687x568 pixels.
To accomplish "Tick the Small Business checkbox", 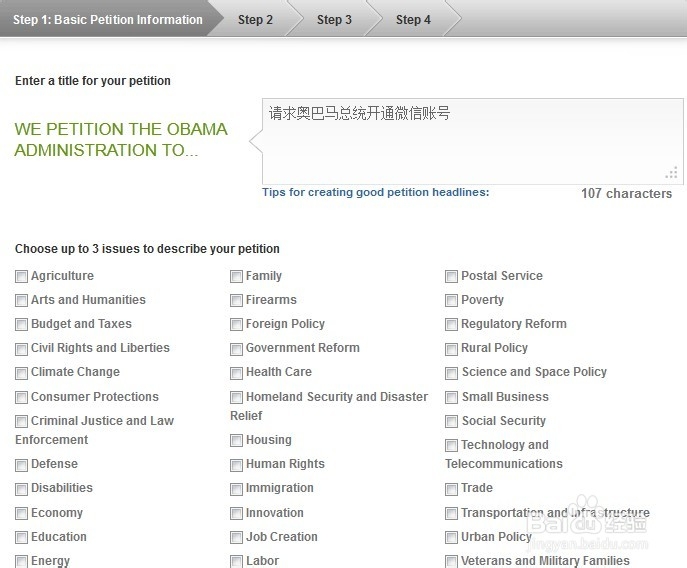I will (452, 398).
